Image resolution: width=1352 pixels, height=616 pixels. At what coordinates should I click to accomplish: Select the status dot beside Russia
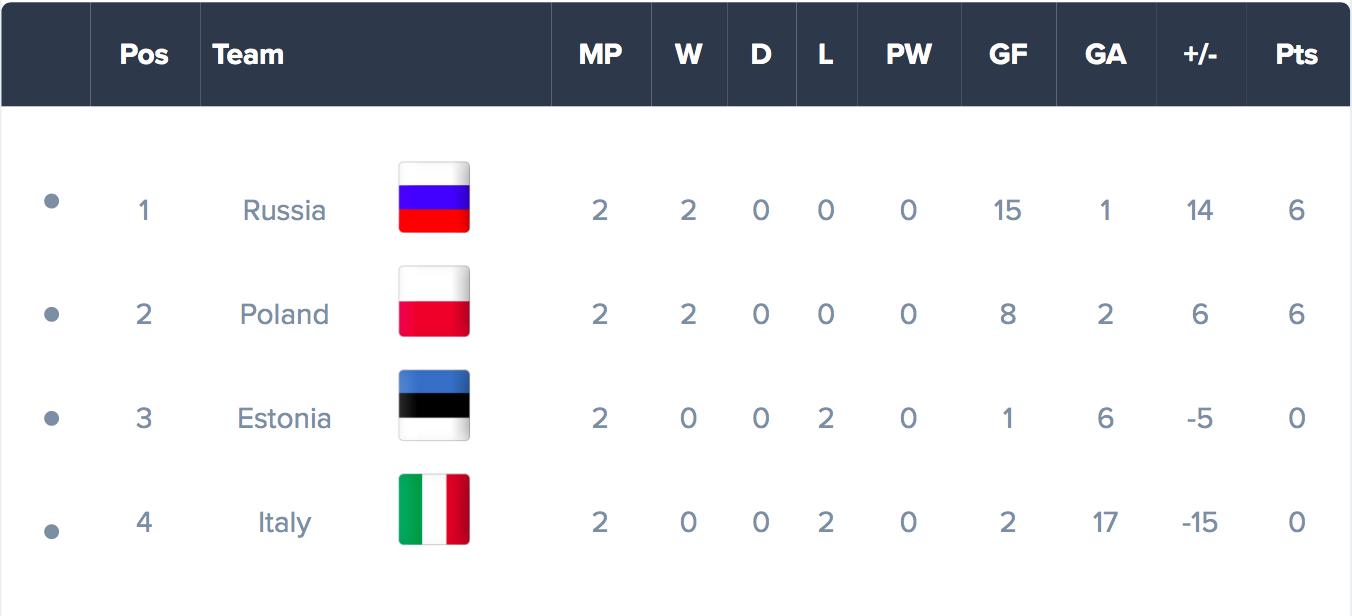[52, 201]
